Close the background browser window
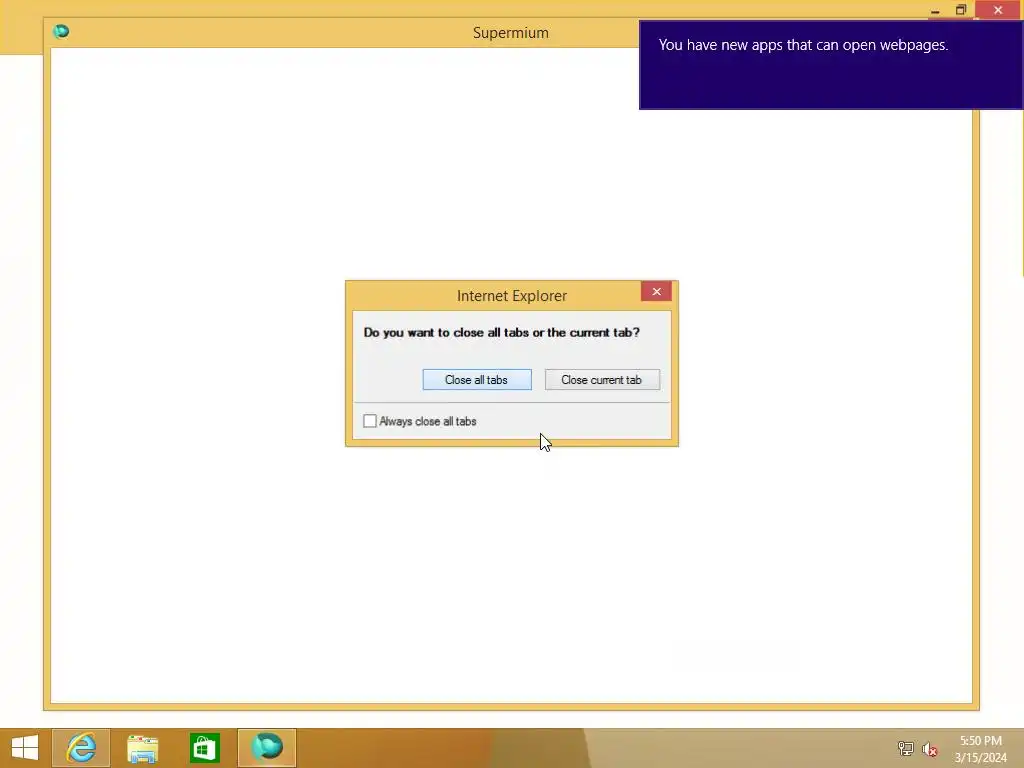Image resolution: width=1024 pixels, height=768 pixels. (x=999, y=10)
